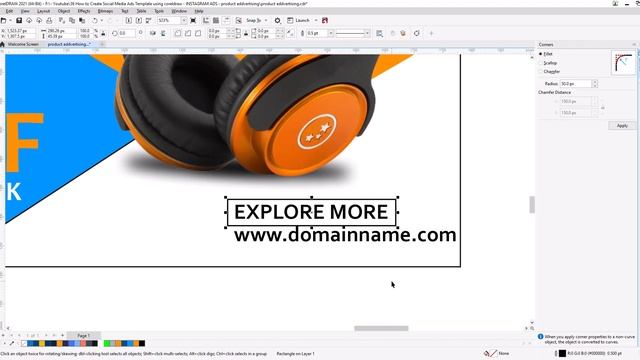Click the Paste icon in the toolbar

point(82,20)
